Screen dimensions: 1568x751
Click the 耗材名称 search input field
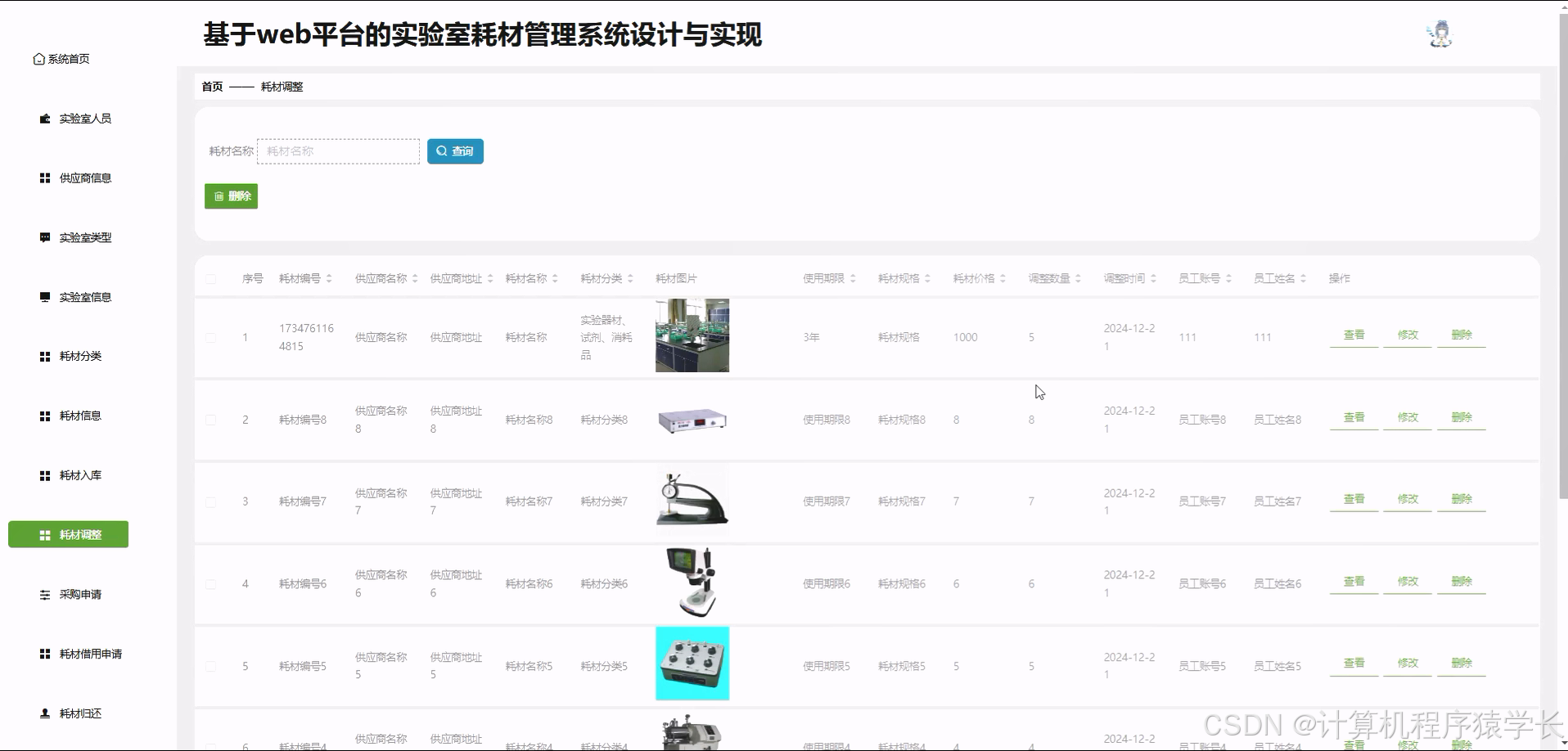click(338, 151)
